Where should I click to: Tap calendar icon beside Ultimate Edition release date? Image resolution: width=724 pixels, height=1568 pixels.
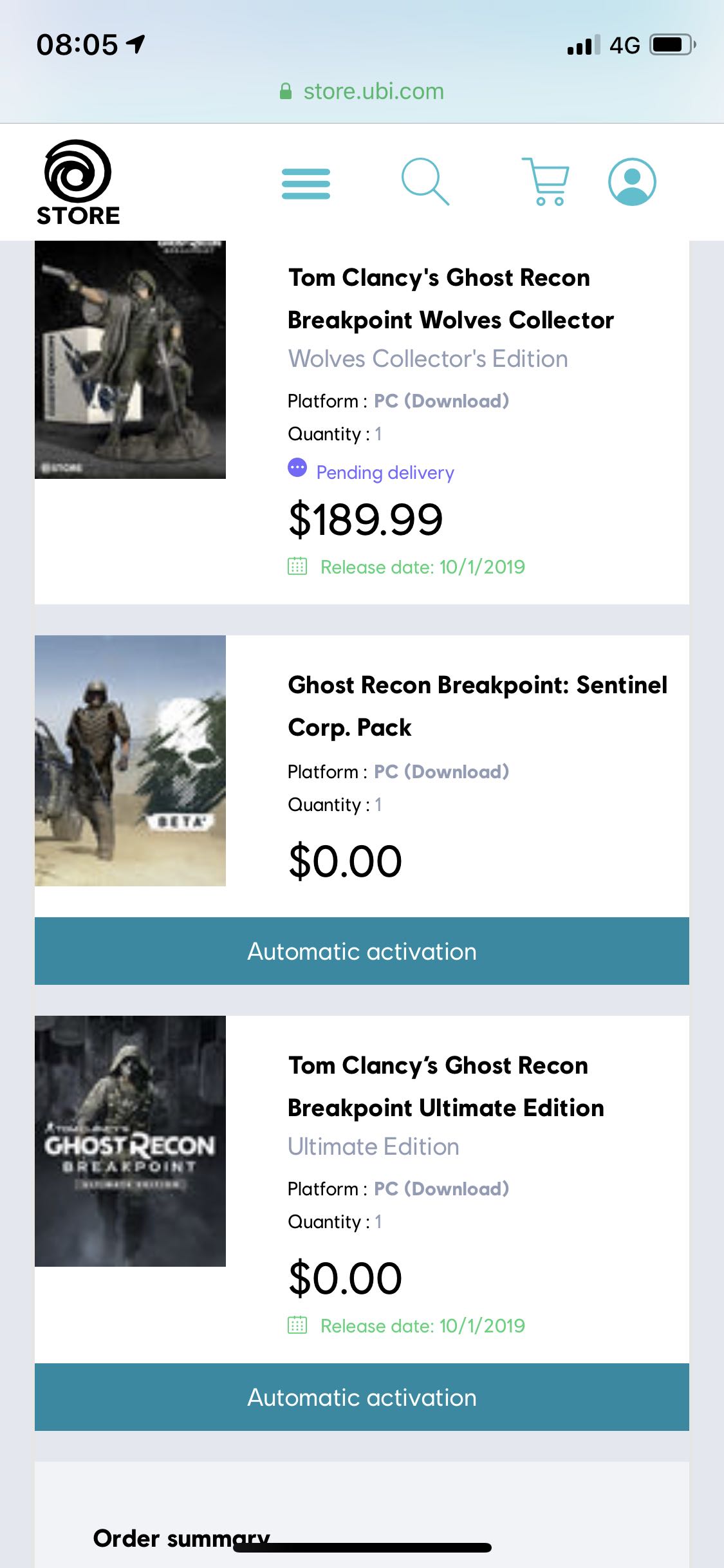(x=297, y=1325)
